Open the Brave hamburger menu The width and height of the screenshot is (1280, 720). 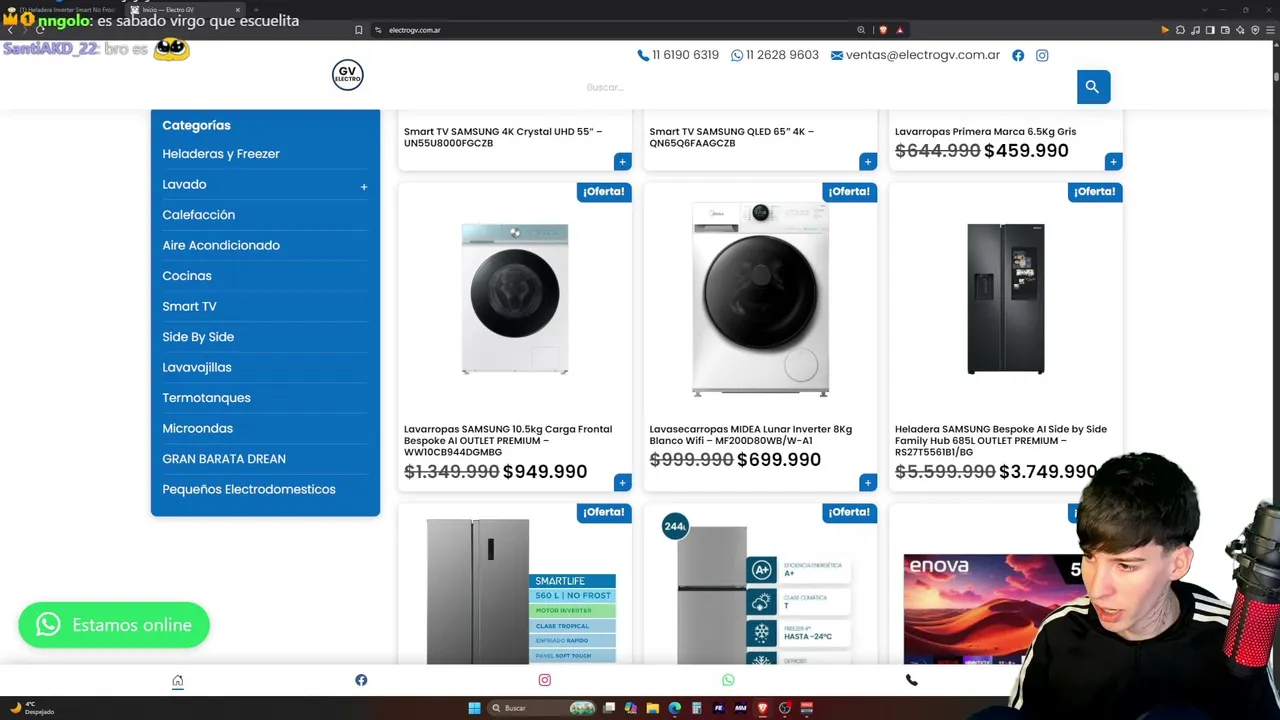(x=1270, y=30)
